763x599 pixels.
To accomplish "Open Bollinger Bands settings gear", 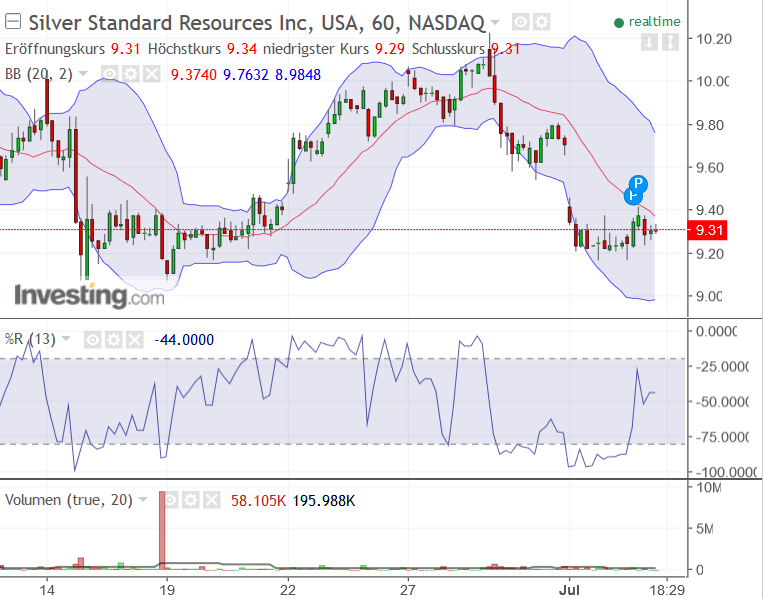I will click(130, 74).
